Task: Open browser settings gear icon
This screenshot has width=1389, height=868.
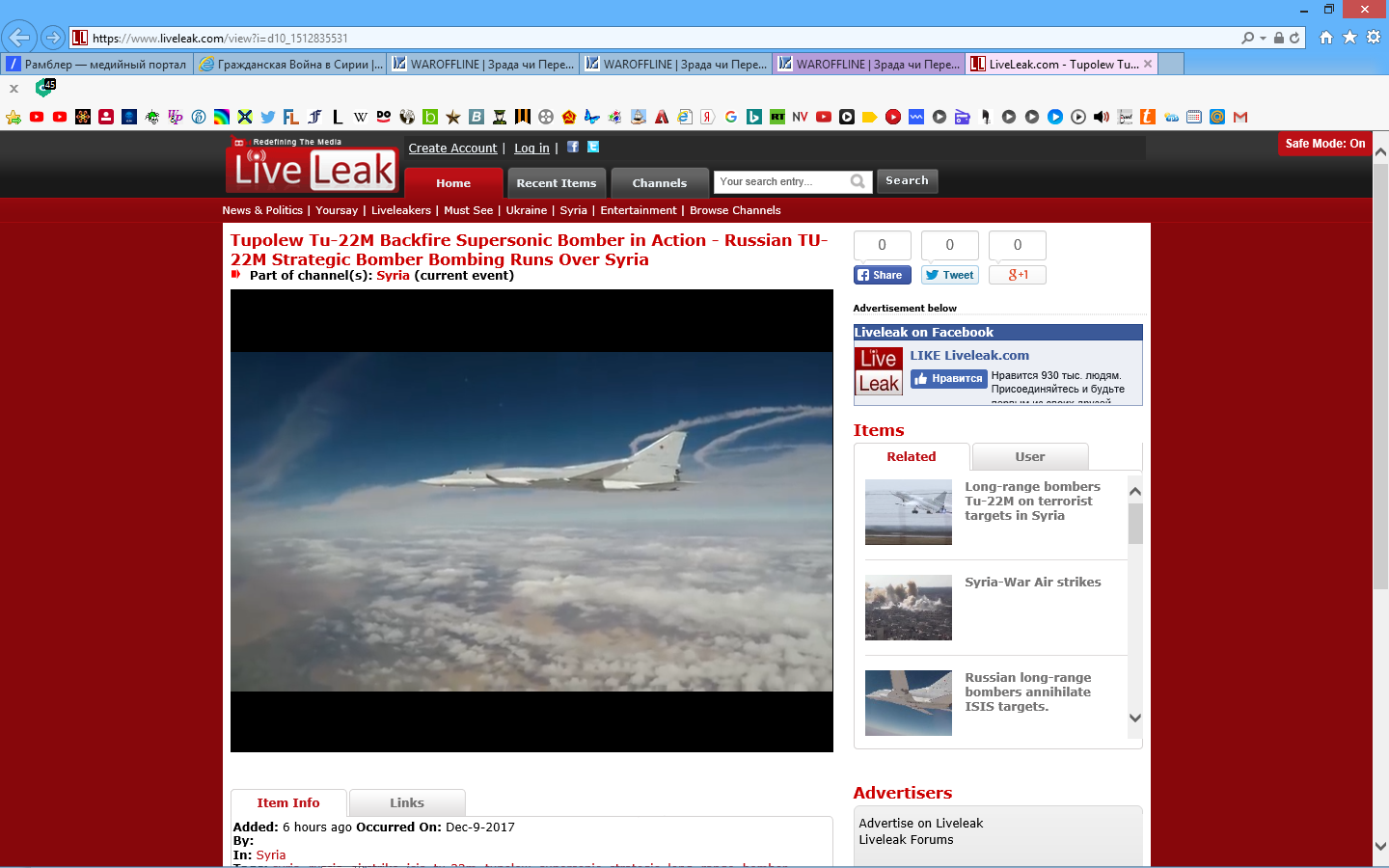Action: click(1374, 38)
